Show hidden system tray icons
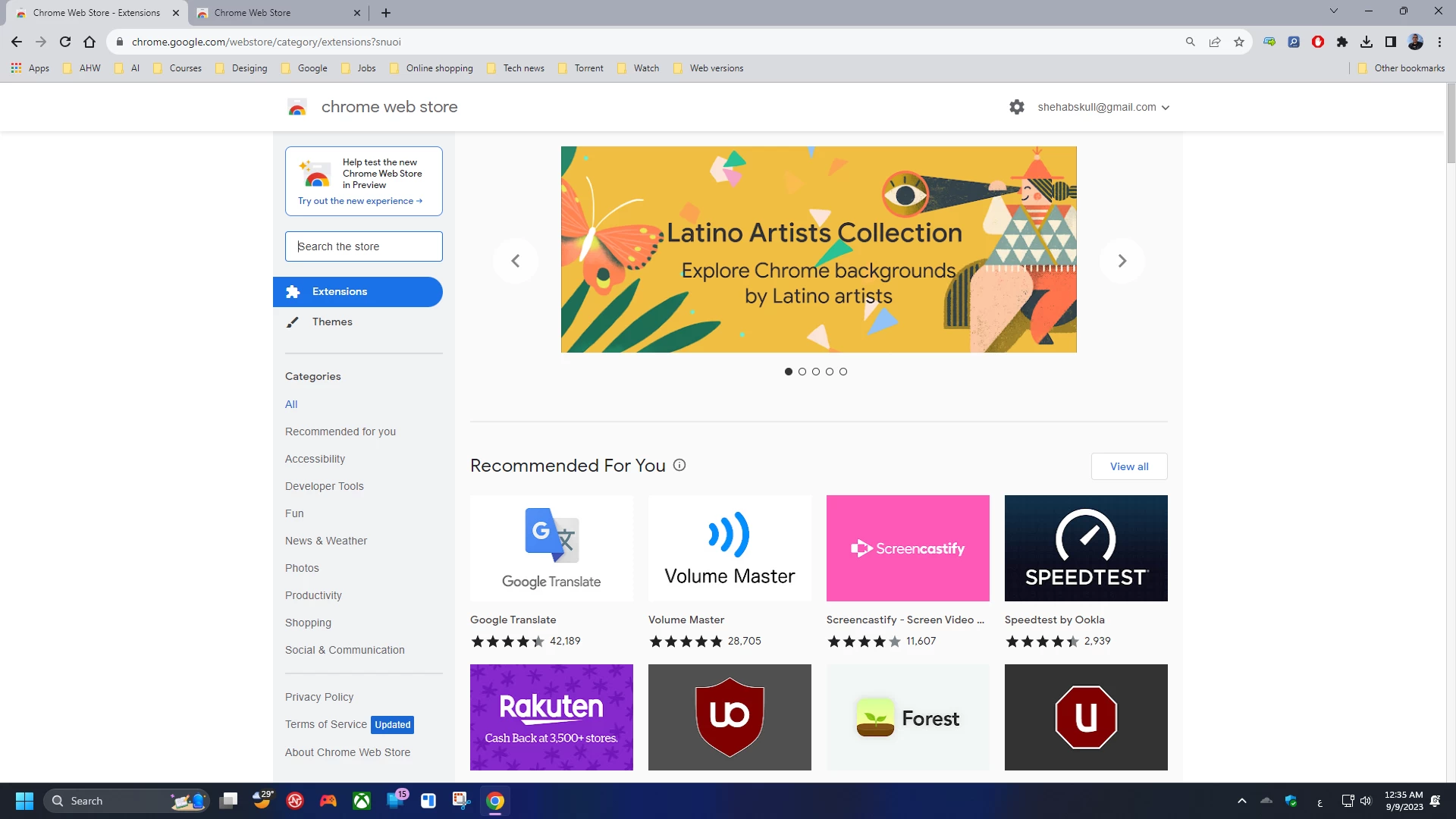 [x=1241, y=801]
